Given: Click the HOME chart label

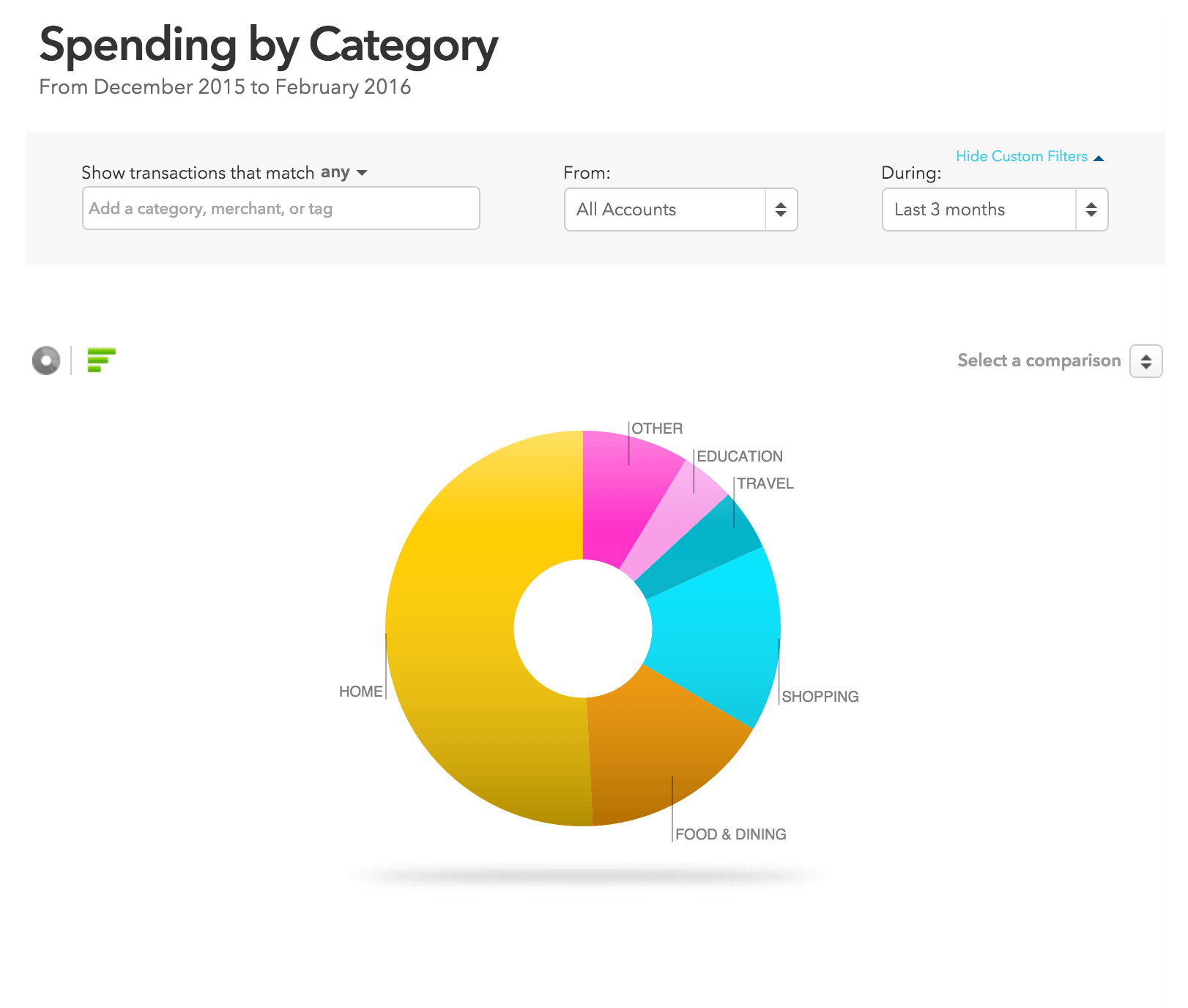Looking at the screenshot, I should tap(360, 692).
